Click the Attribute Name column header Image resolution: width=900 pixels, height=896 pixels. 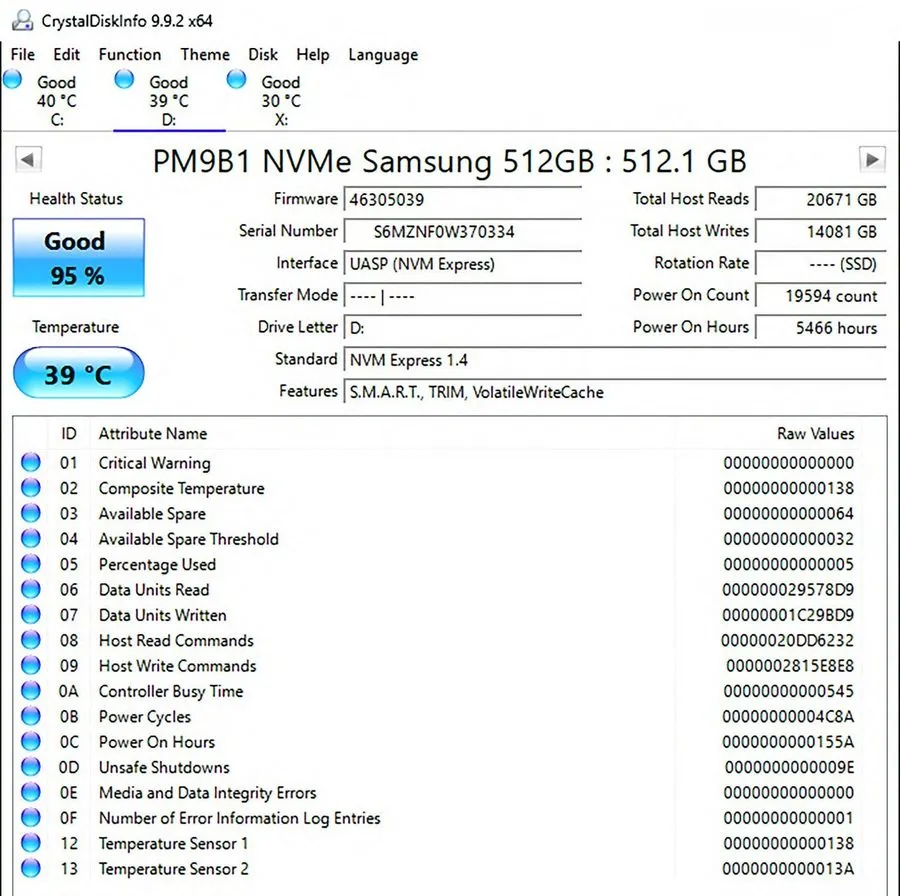click(x=153, y=433)
